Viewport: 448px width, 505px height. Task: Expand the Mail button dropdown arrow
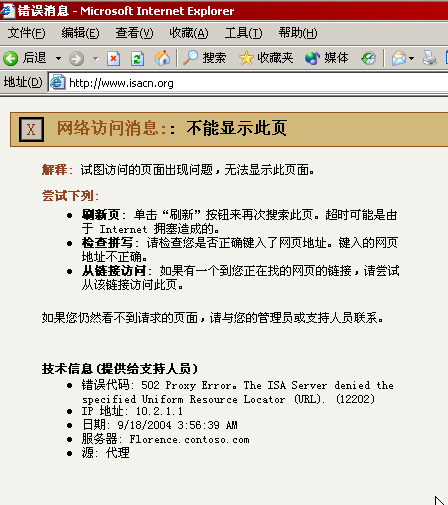(411, 59)
